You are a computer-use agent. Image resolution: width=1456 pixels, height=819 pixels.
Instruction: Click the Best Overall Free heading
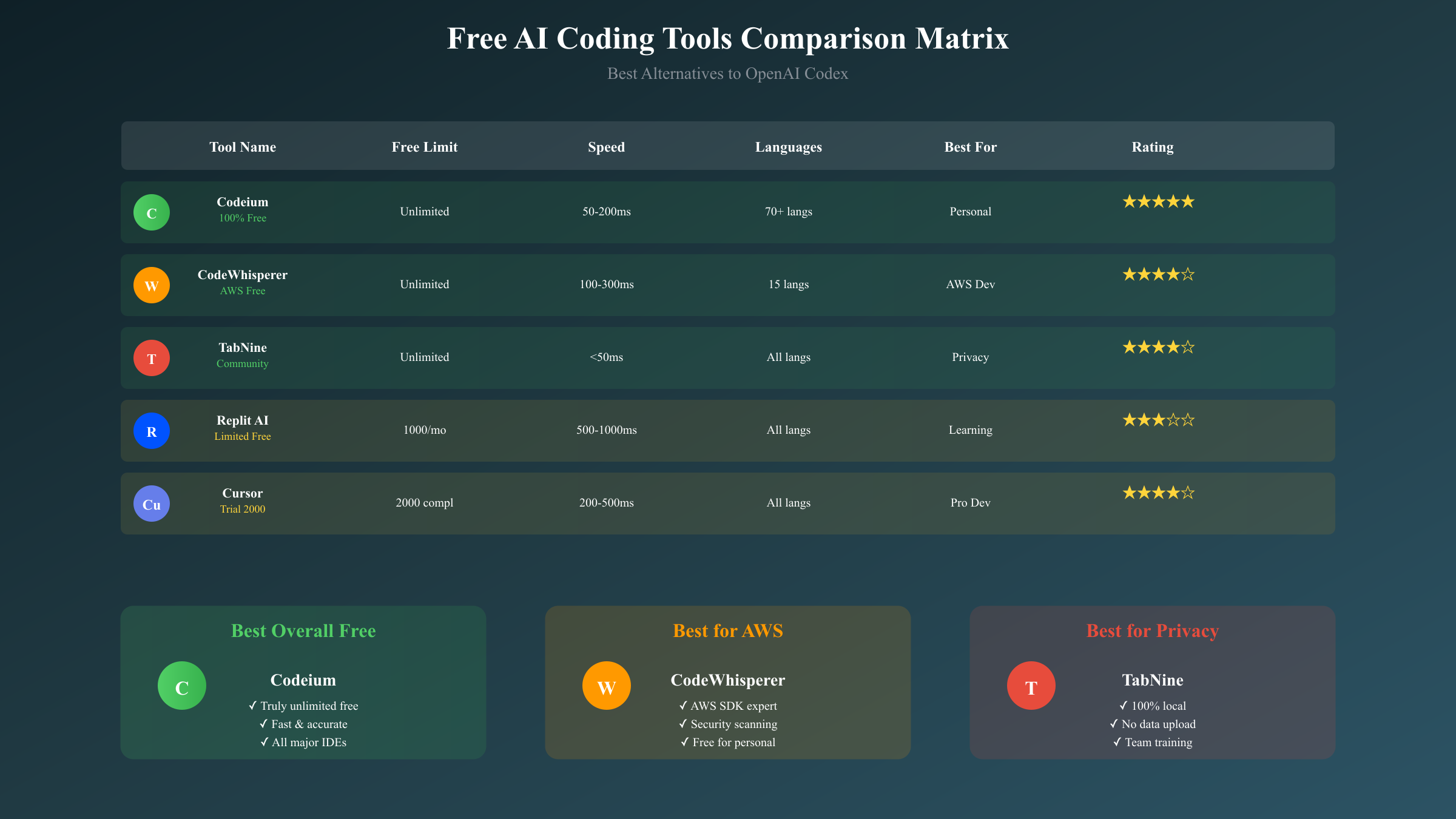click(303, 631)
